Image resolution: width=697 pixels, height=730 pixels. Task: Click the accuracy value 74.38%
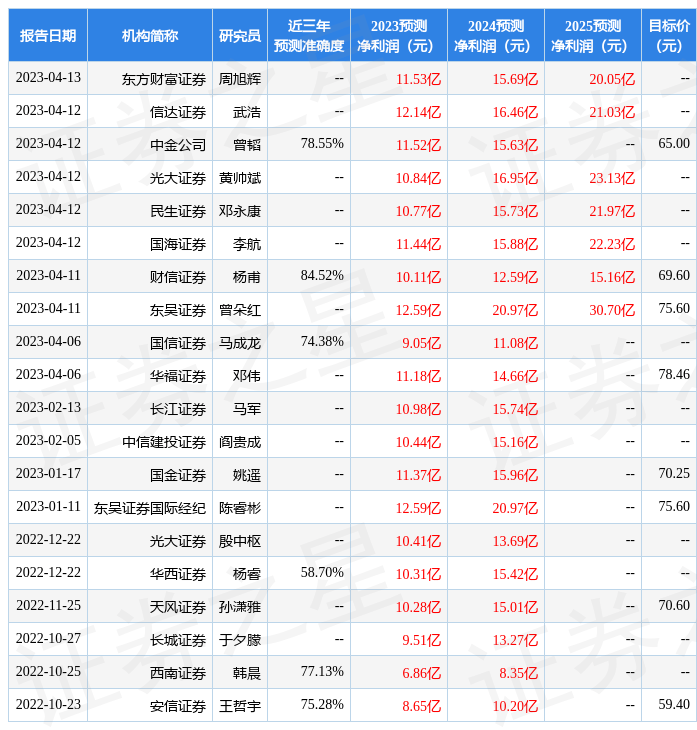(322, 342)
